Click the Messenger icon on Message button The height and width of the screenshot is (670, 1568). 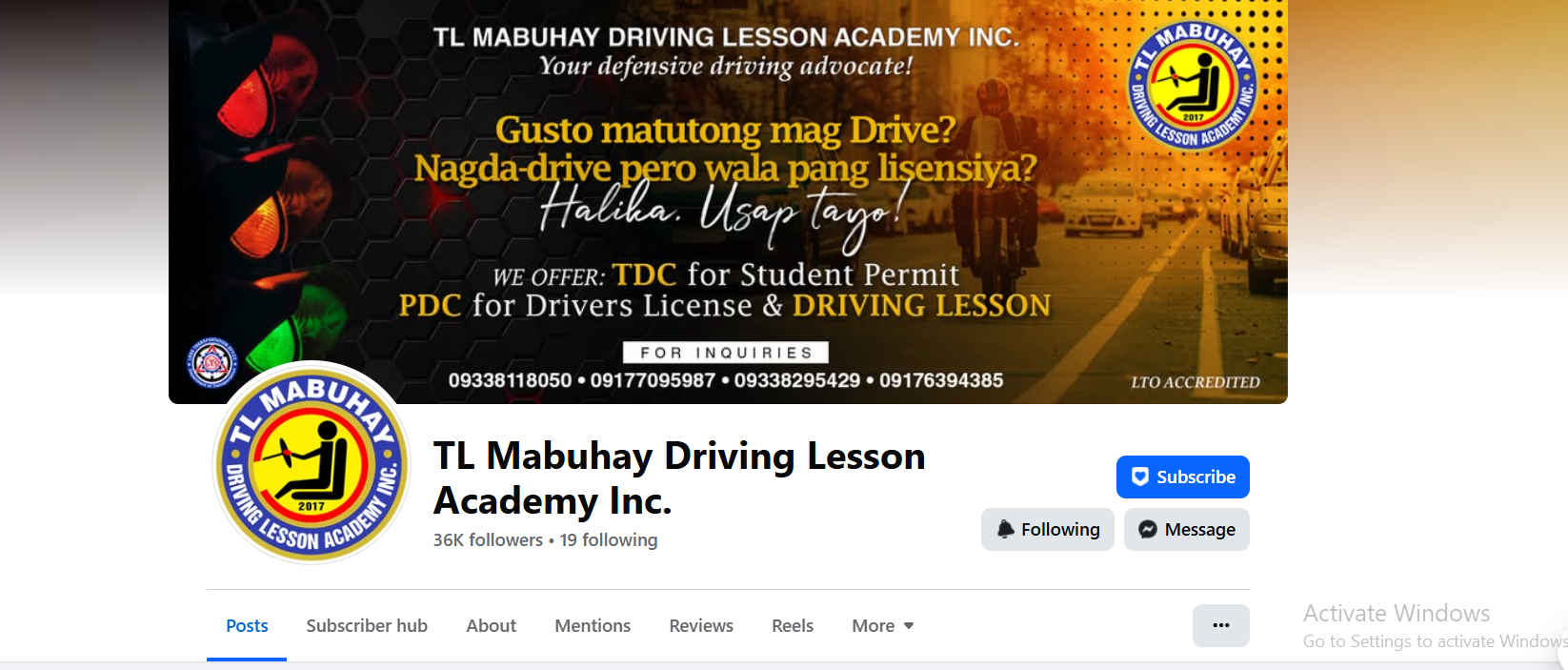(x=1148, y=529)
